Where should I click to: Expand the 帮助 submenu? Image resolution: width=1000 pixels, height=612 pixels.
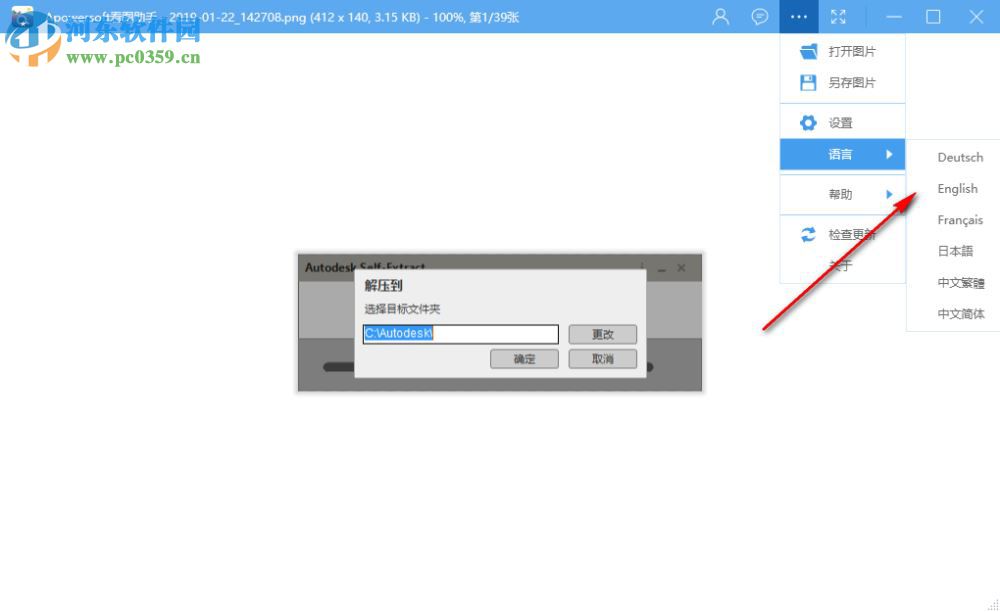click(x=840, y=194)
